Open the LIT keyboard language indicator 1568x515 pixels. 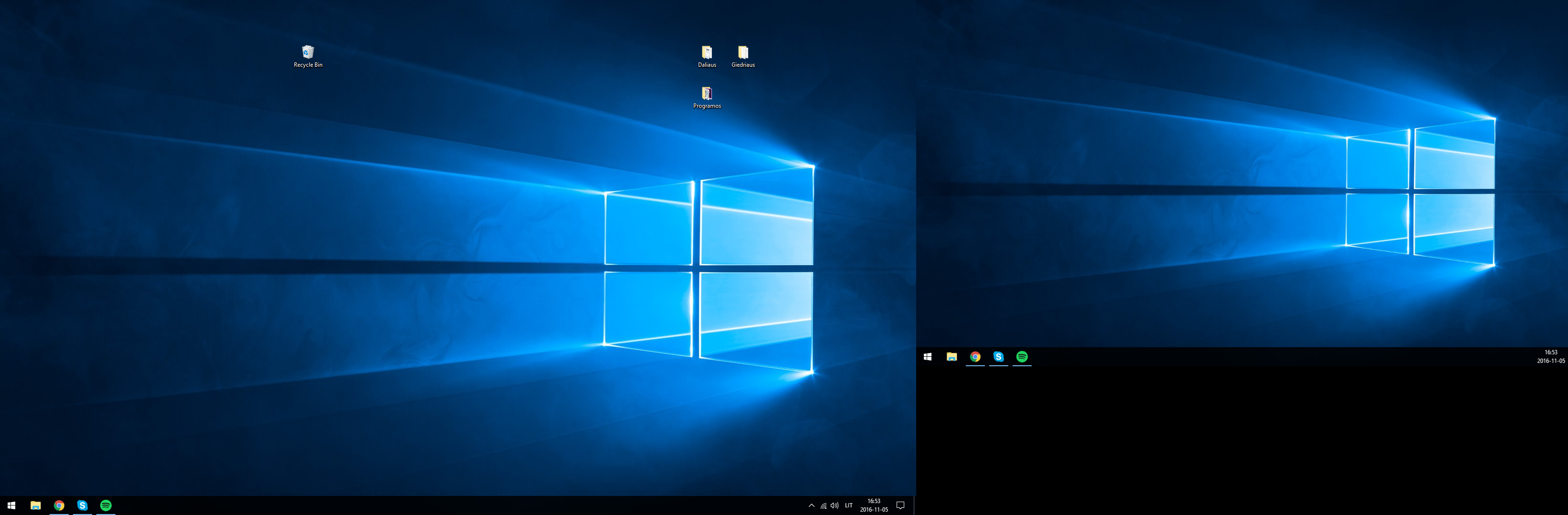pos(848,505)
